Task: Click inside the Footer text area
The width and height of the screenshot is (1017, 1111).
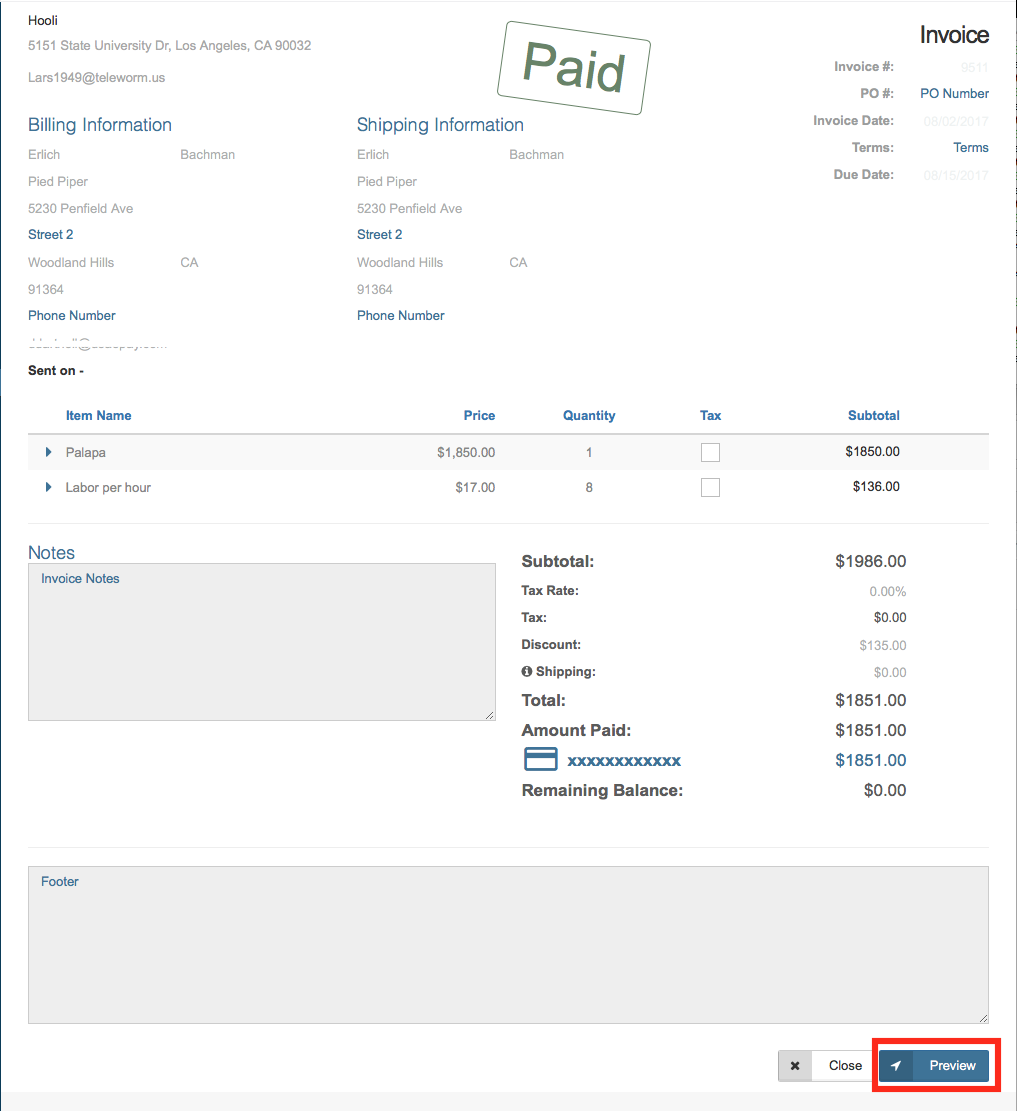Action: 508,945
